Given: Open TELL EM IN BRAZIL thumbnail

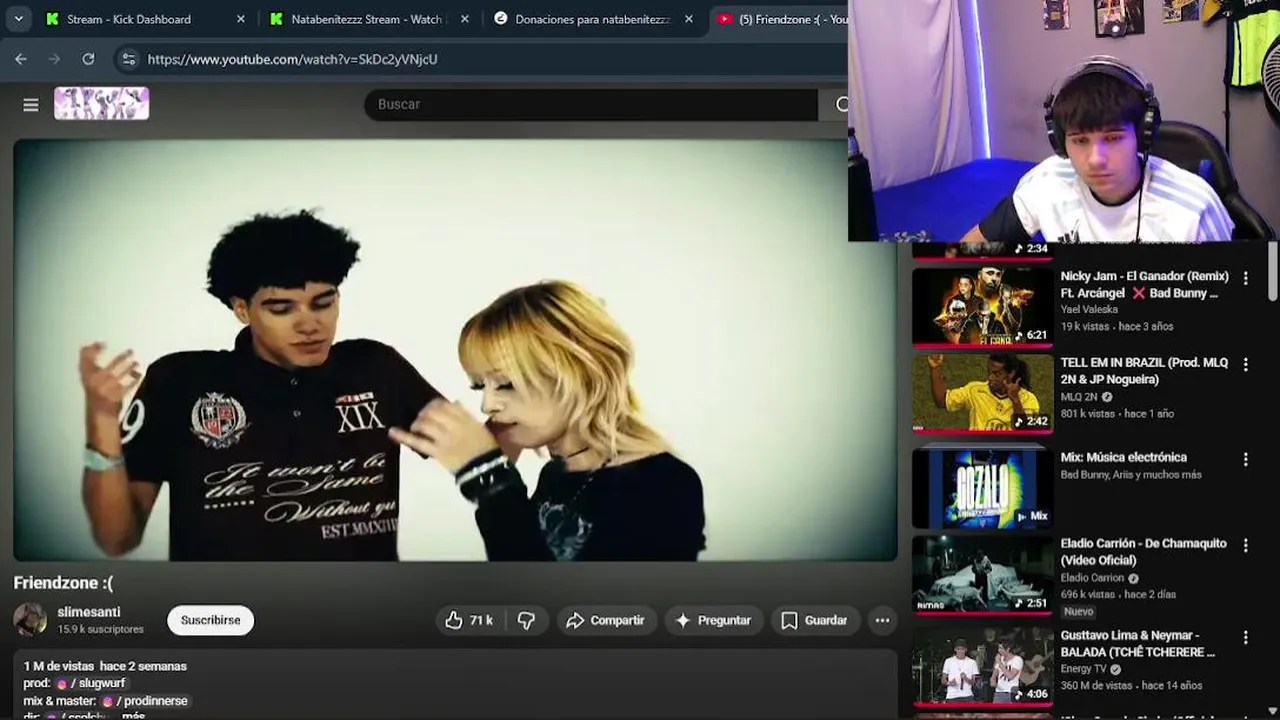Looking at the screenshot, I should point(982,393).
